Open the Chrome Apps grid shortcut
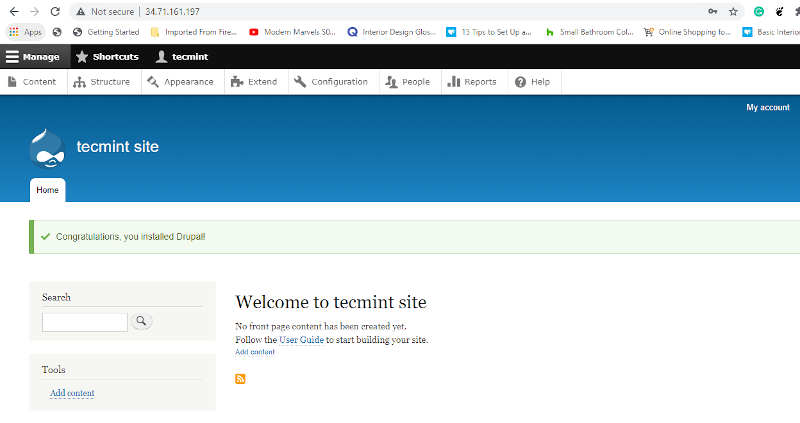The height and width of the screenshot is (423, 800). [25, 32]
